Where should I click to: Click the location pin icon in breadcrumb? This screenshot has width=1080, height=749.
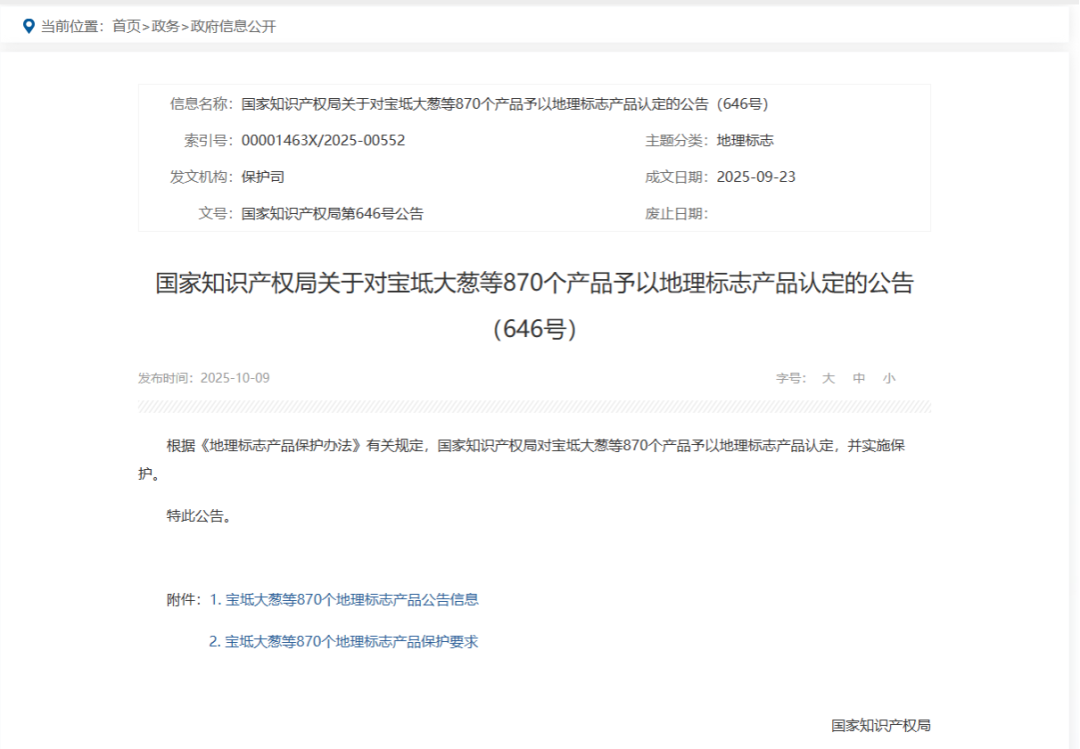(x=28, y=26)
